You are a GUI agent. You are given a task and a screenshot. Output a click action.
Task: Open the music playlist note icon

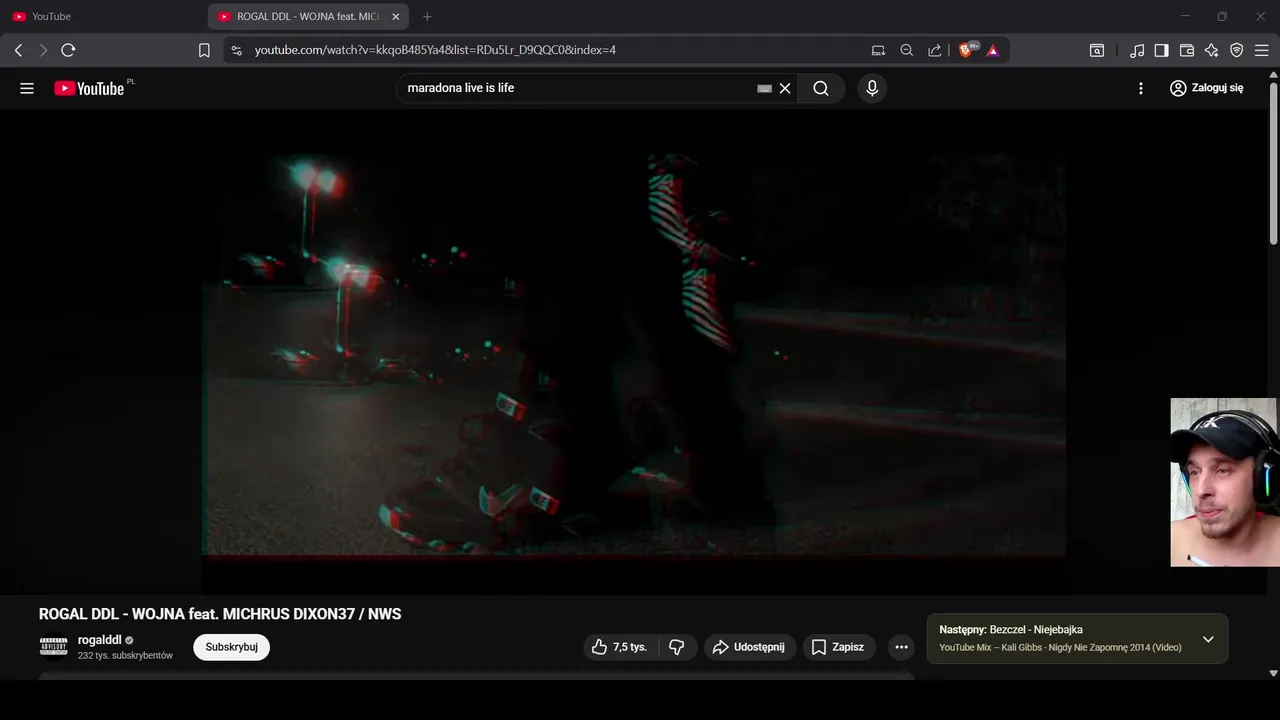pos(1137,50)
